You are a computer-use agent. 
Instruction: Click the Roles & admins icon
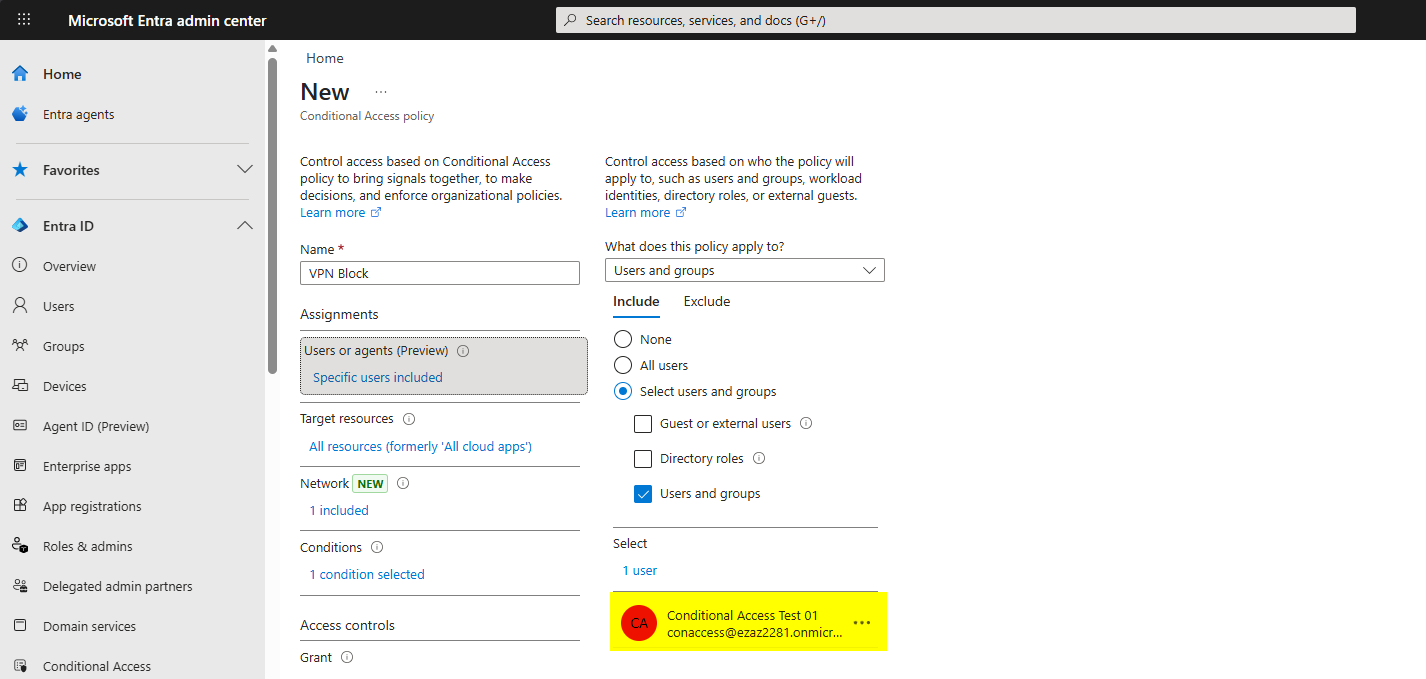point(20,546)
